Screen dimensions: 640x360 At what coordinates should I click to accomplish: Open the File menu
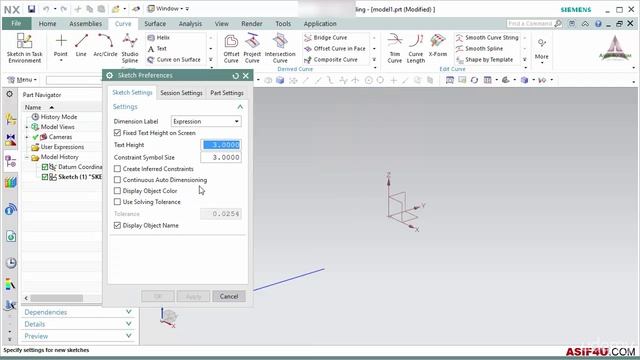[x=16, y=24]
